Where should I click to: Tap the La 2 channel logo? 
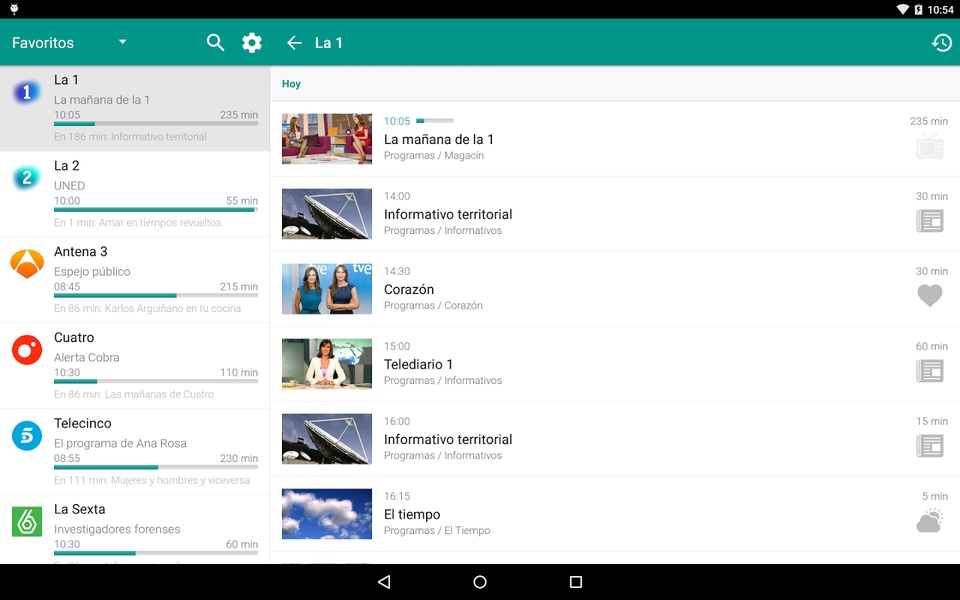[26, 178]
